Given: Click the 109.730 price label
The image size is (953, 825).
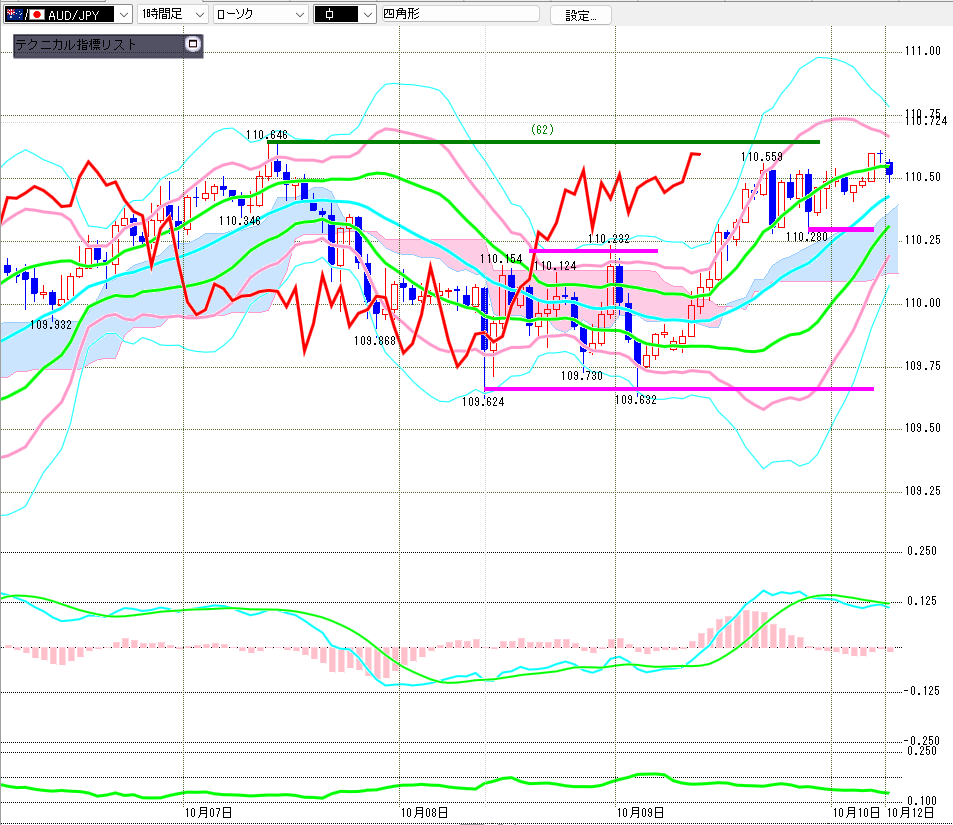Looking at the screenshot, I should (x=582, y=376).
